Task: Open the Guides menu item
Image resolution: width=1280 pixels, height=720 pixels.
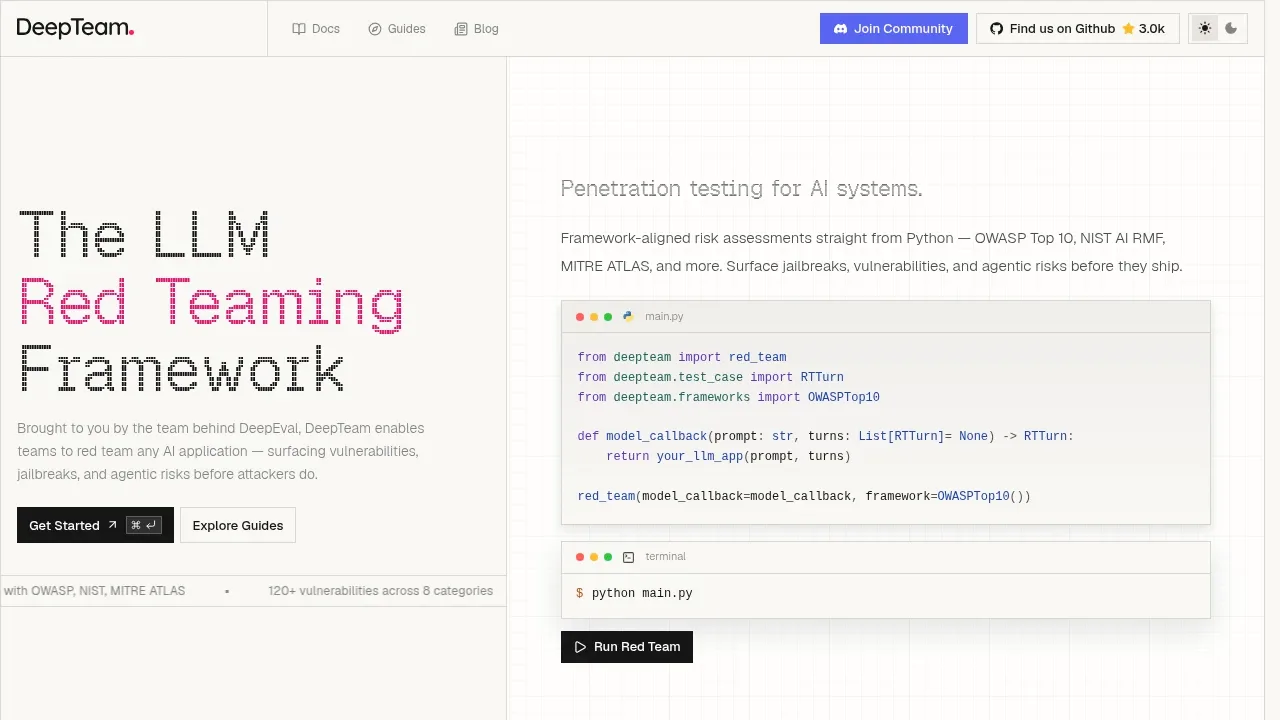Action: (397, 29)
